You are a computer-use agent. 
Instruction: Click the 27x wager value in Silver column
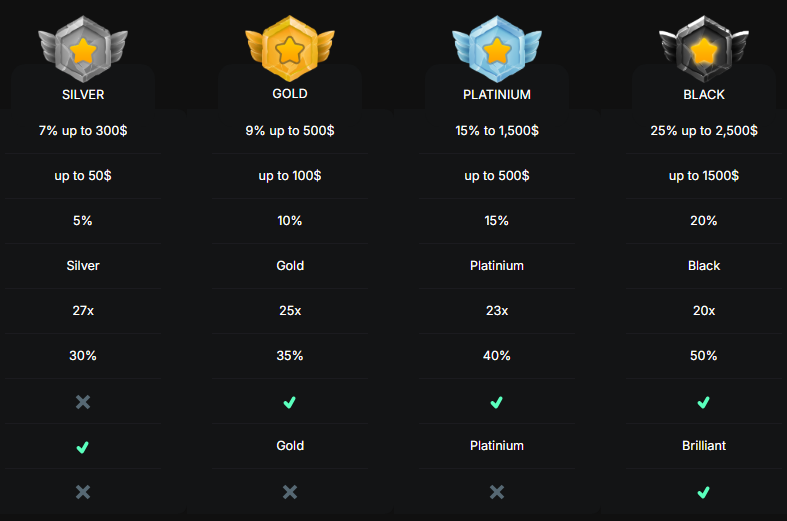pos(83,311)
